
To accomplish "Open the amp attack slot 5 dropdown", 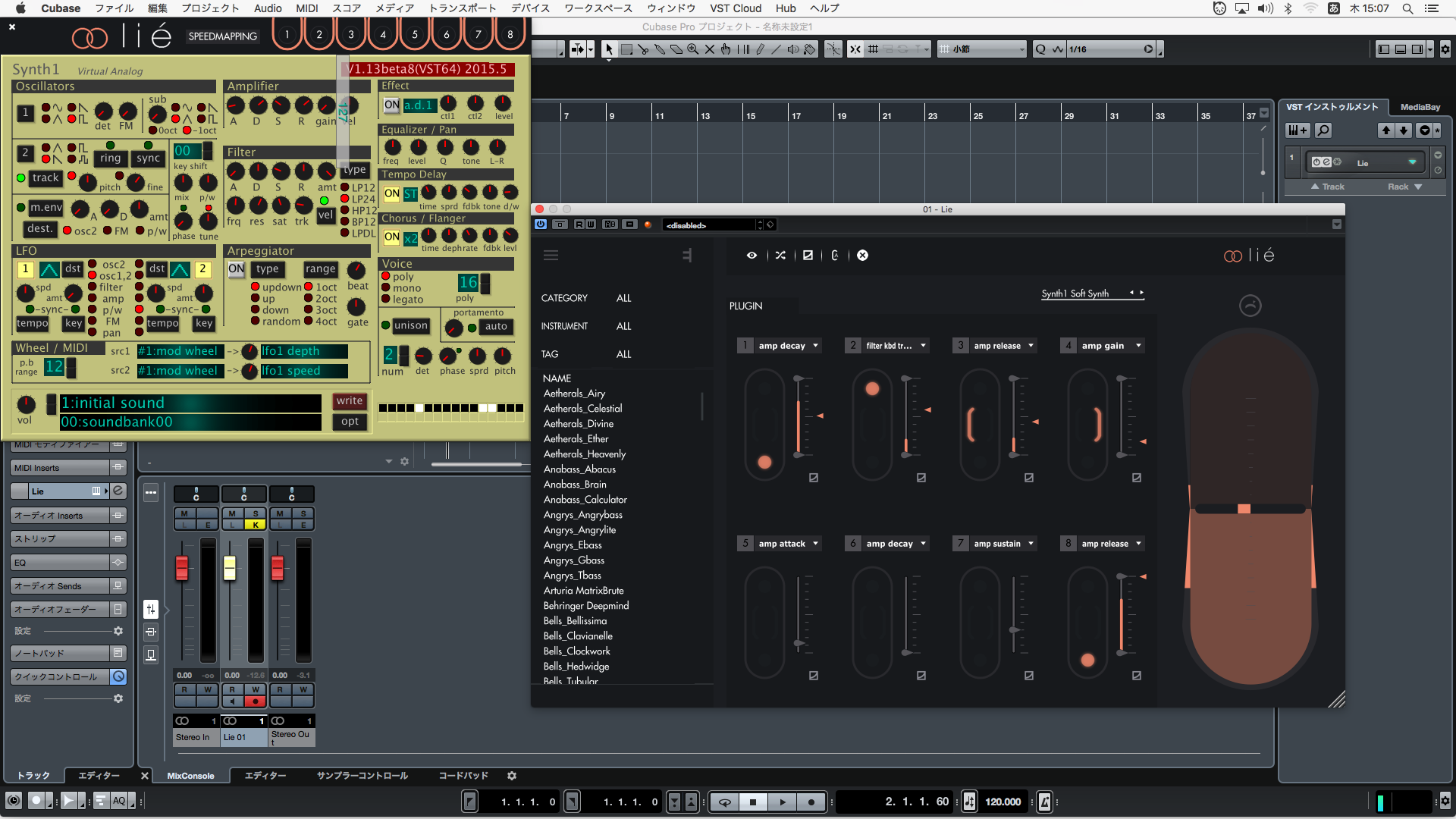I will click(788, 544).
